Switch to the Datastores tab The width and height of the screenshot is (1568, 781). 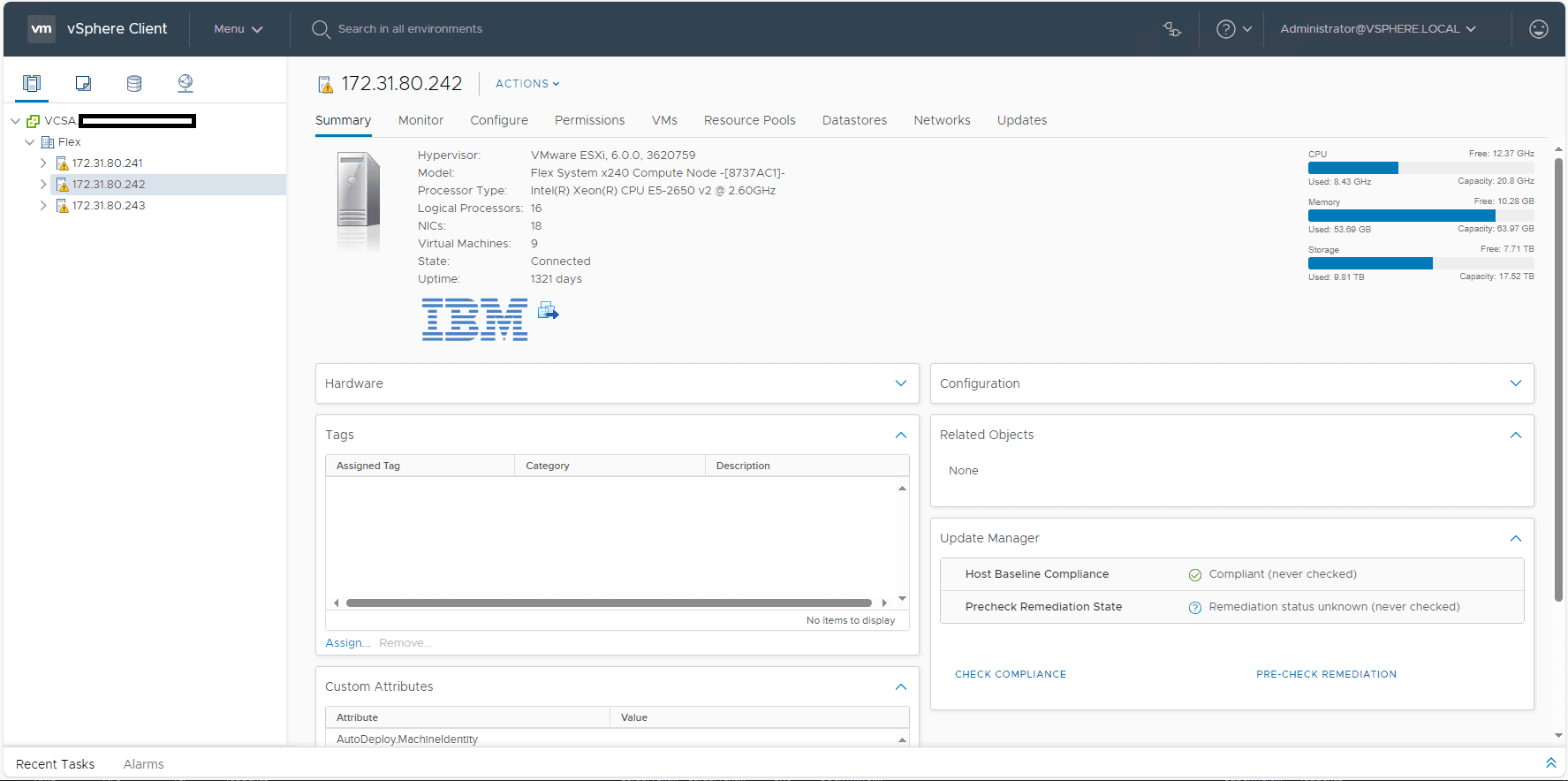[854, 120]
